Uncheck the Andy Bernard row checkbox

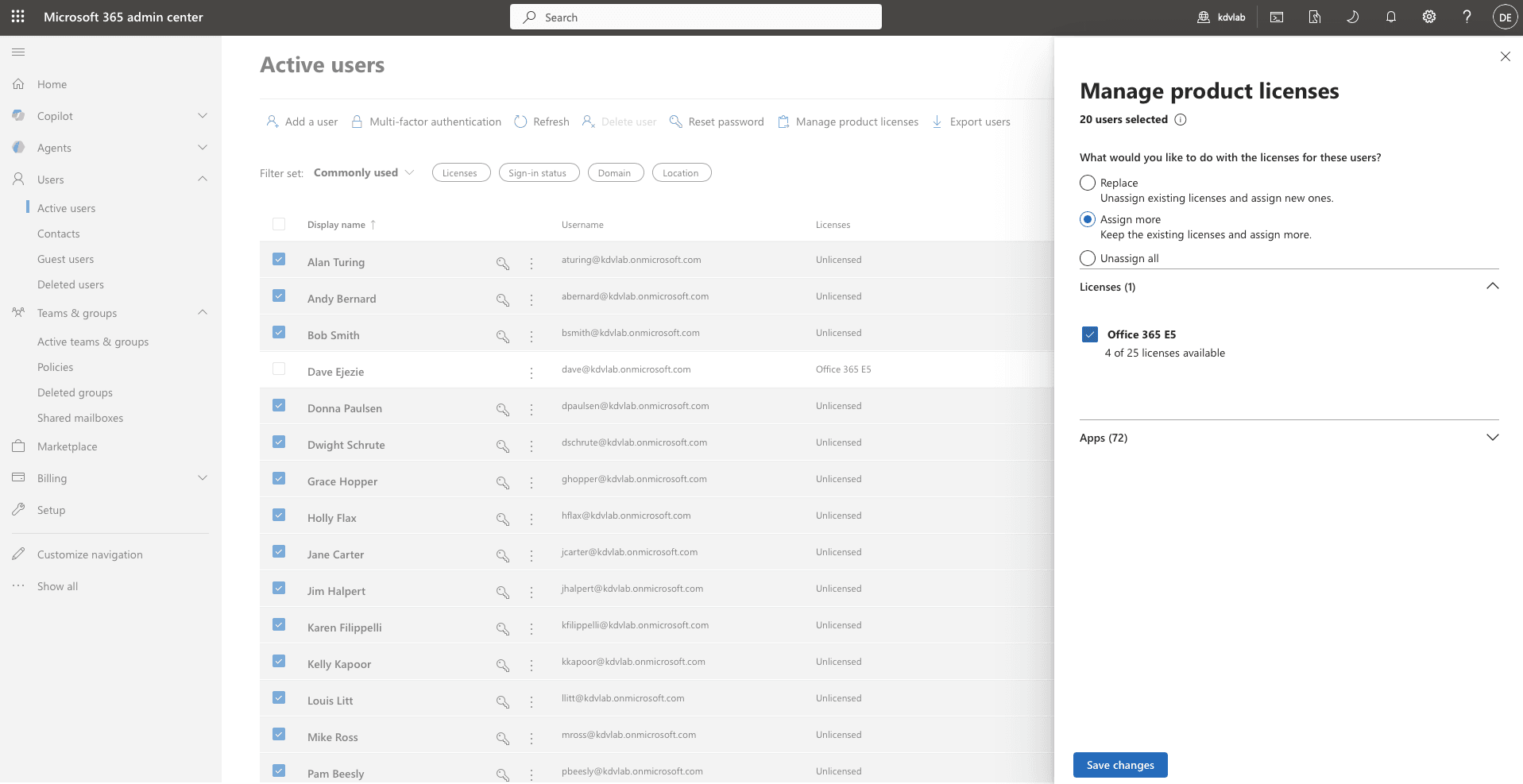click(x=279, y=295)
